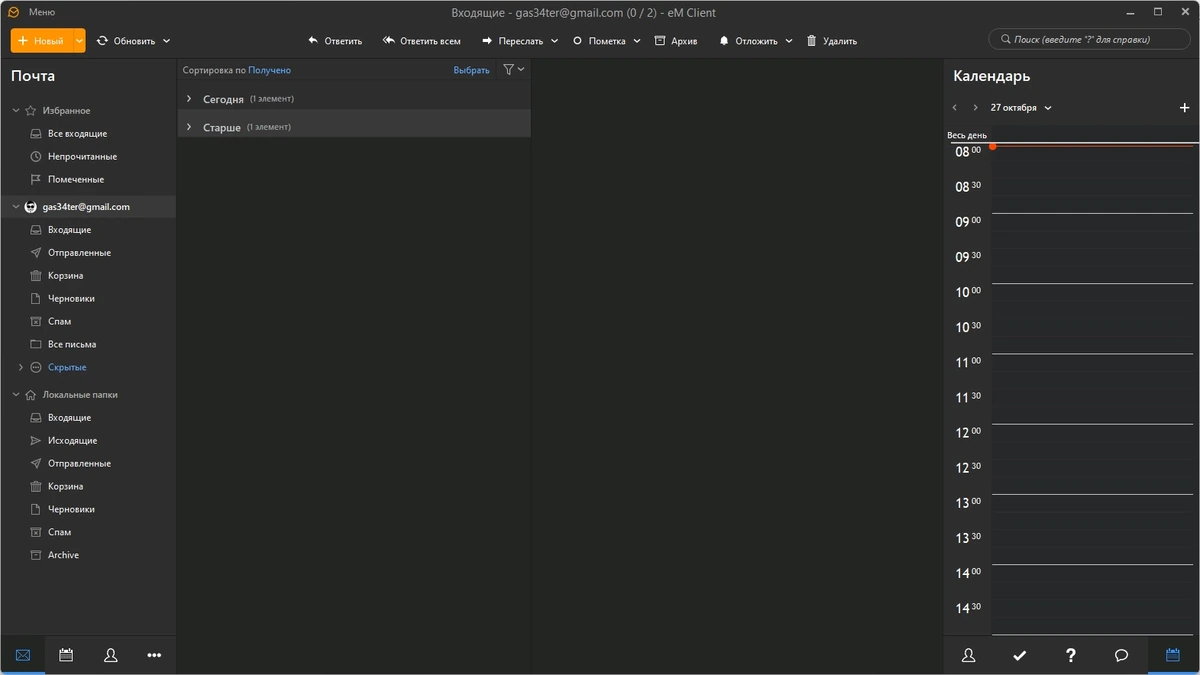Go to the next day in Календарь
The image size is (1200, 675).
[976, 108]
